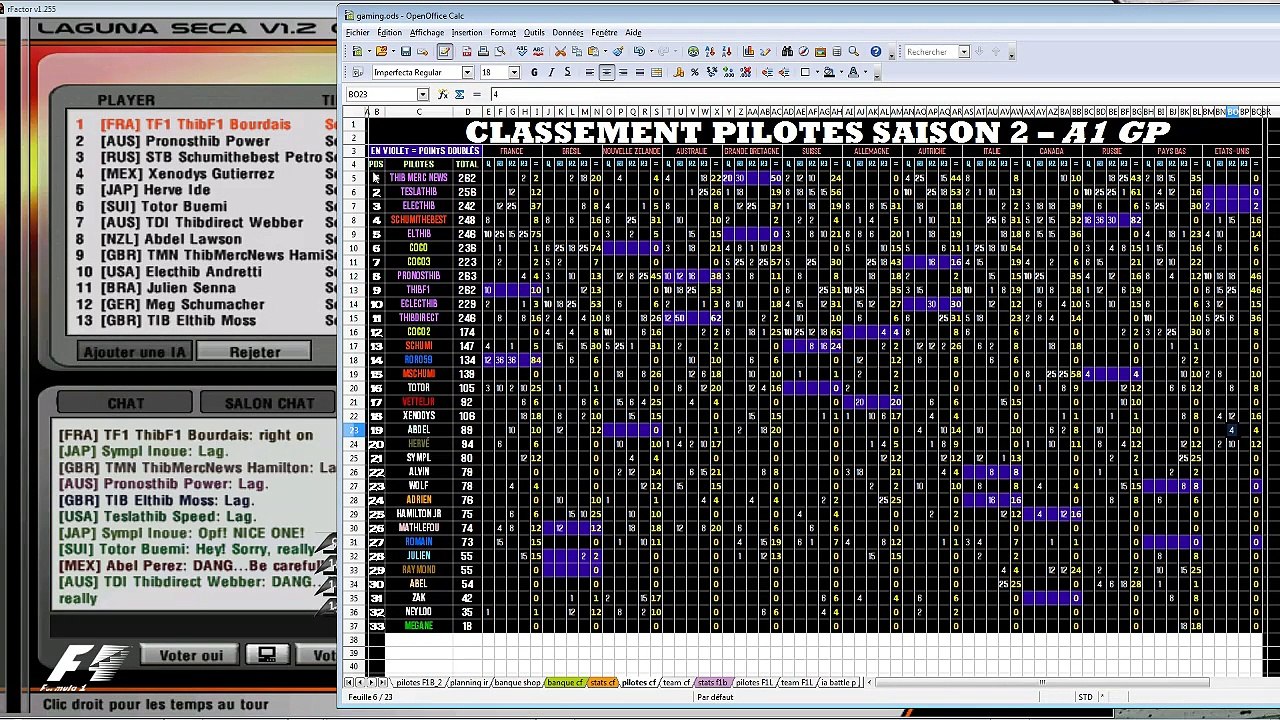This screenshot has height=720, width=1280.
Task: Click the Save document icon in Calc
Action: pyautogui.click(x=406, y=51)
